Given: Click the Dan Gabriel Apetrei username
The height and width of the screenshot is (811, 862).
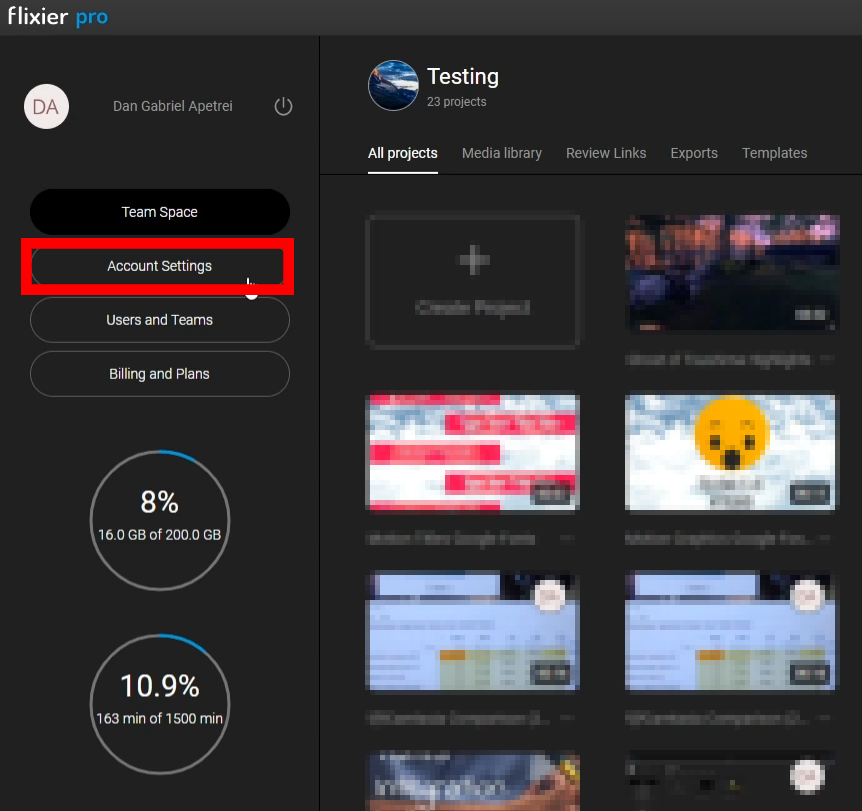Looking at the screenshot, I should [173, 106].
